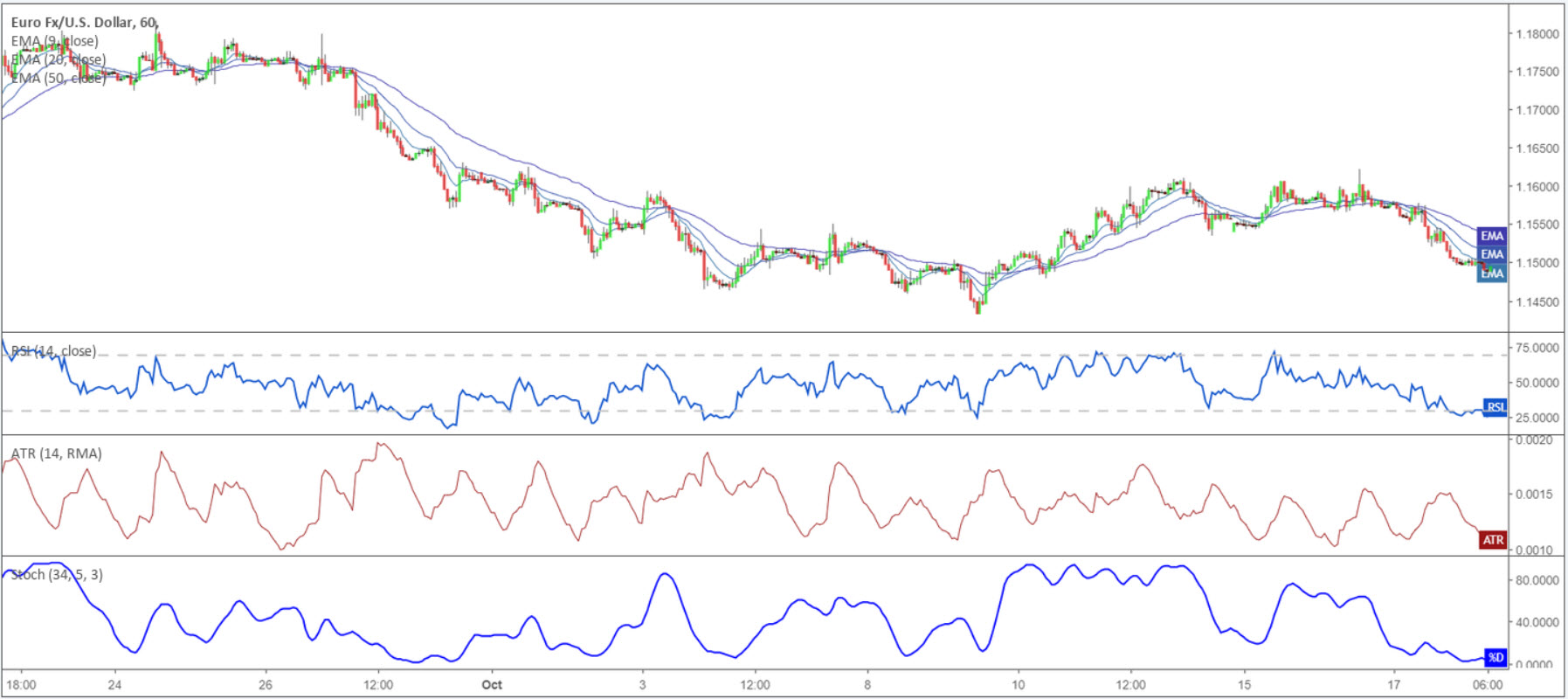Click the 50.0000 RSI scale value
Screen dimensions: 1568x699
click(1537, 383)
